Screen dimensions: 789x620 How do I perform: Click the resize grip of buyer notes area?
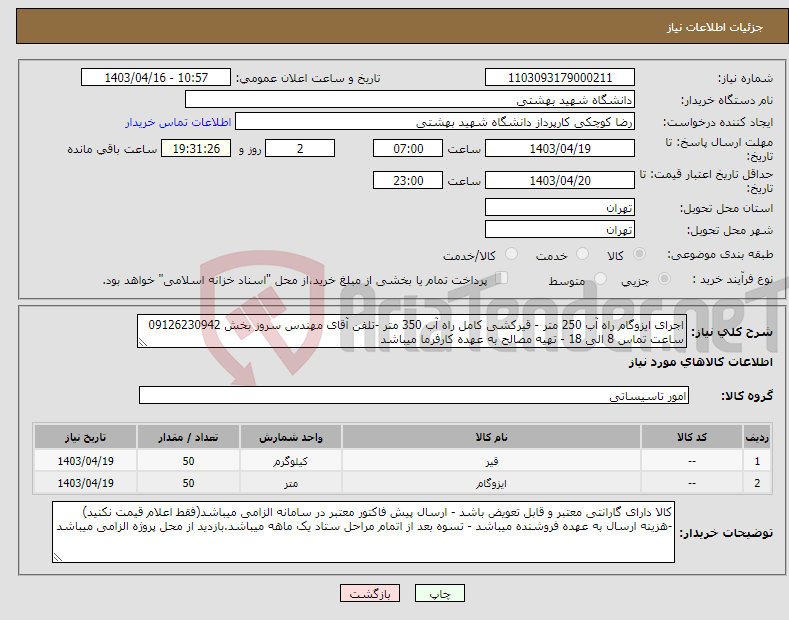click(x=58, y=557)
